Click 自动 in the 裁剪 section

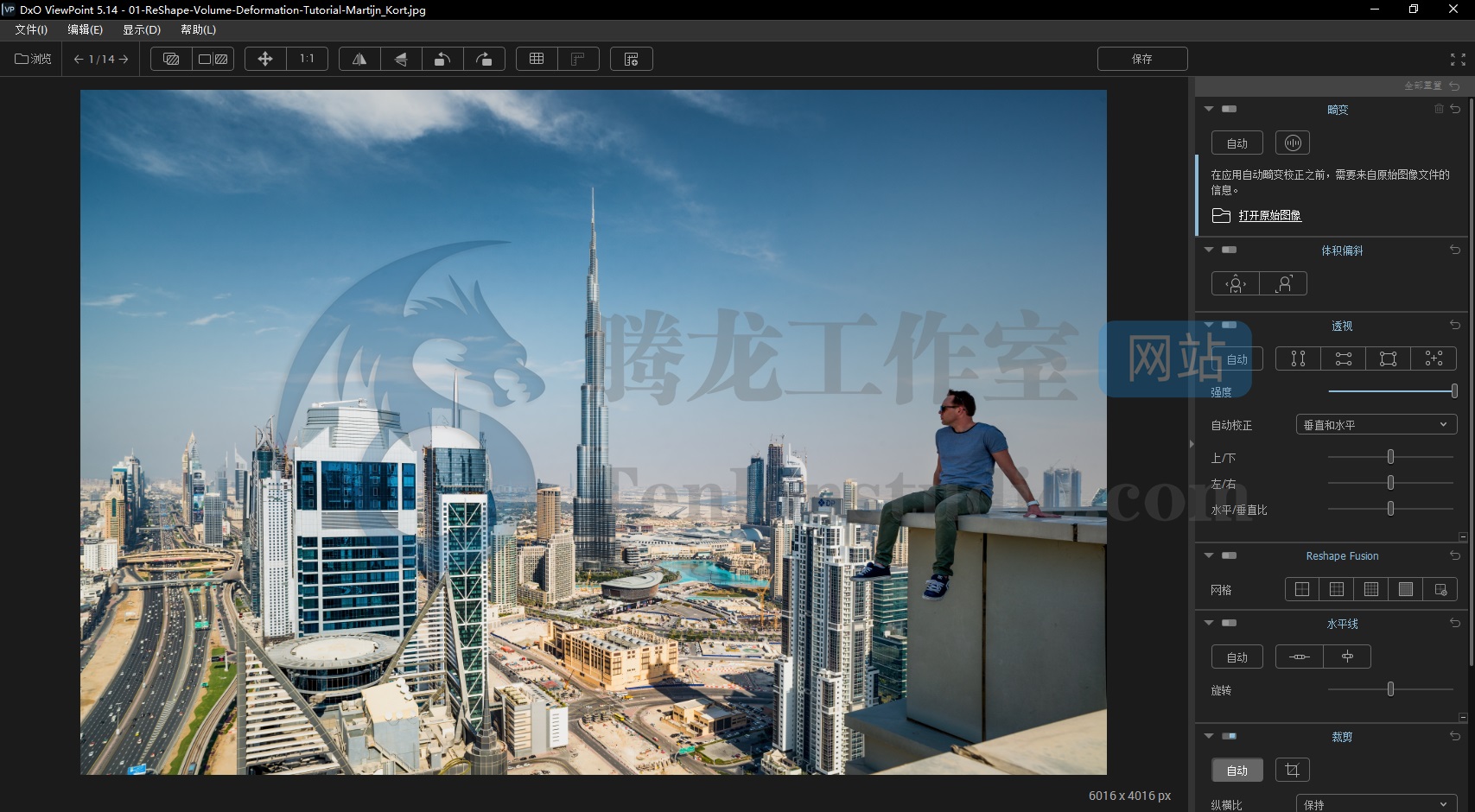1237,770
